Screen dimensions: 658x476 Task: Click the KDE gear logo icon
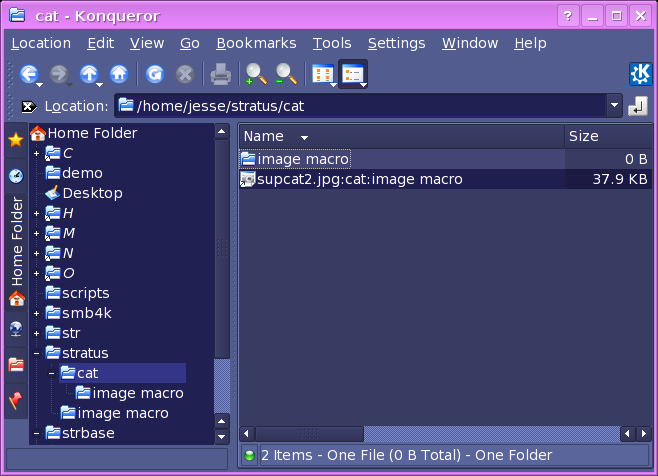tap(640, 74)
